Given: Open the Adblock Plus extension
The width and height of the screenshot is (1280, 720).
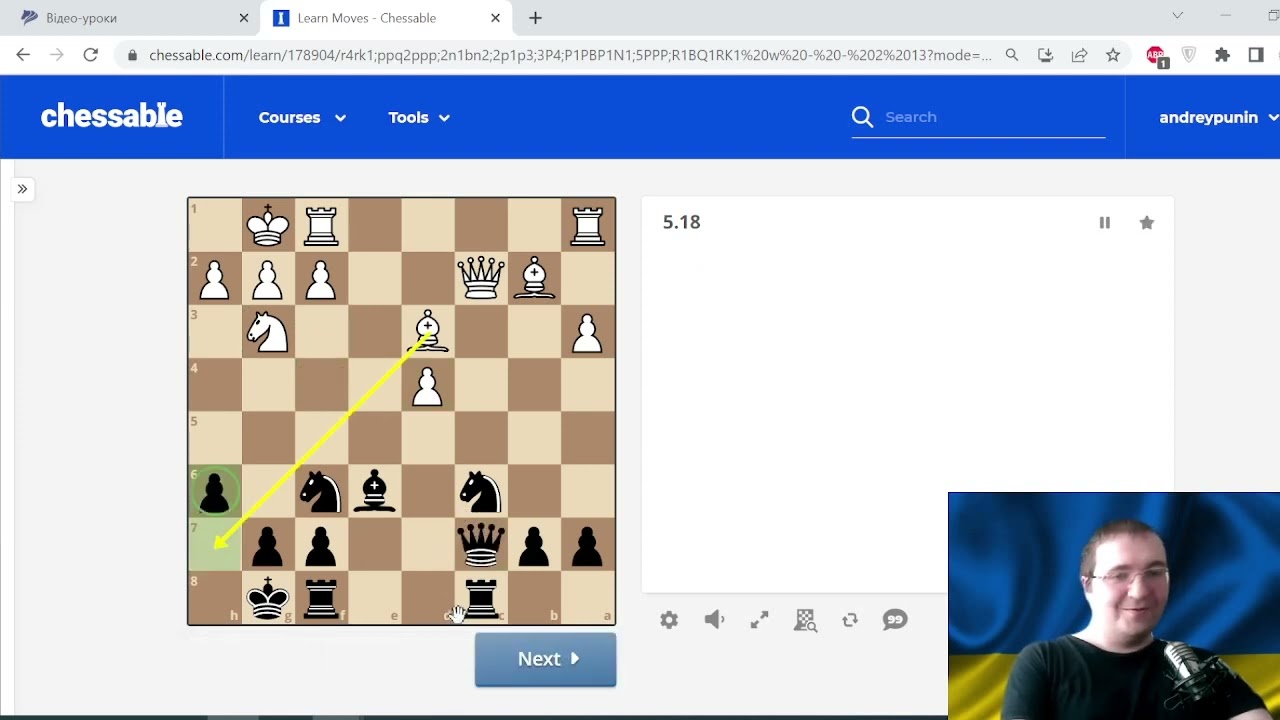Looking at the screenshot, I should click(x=1157, y=56).
